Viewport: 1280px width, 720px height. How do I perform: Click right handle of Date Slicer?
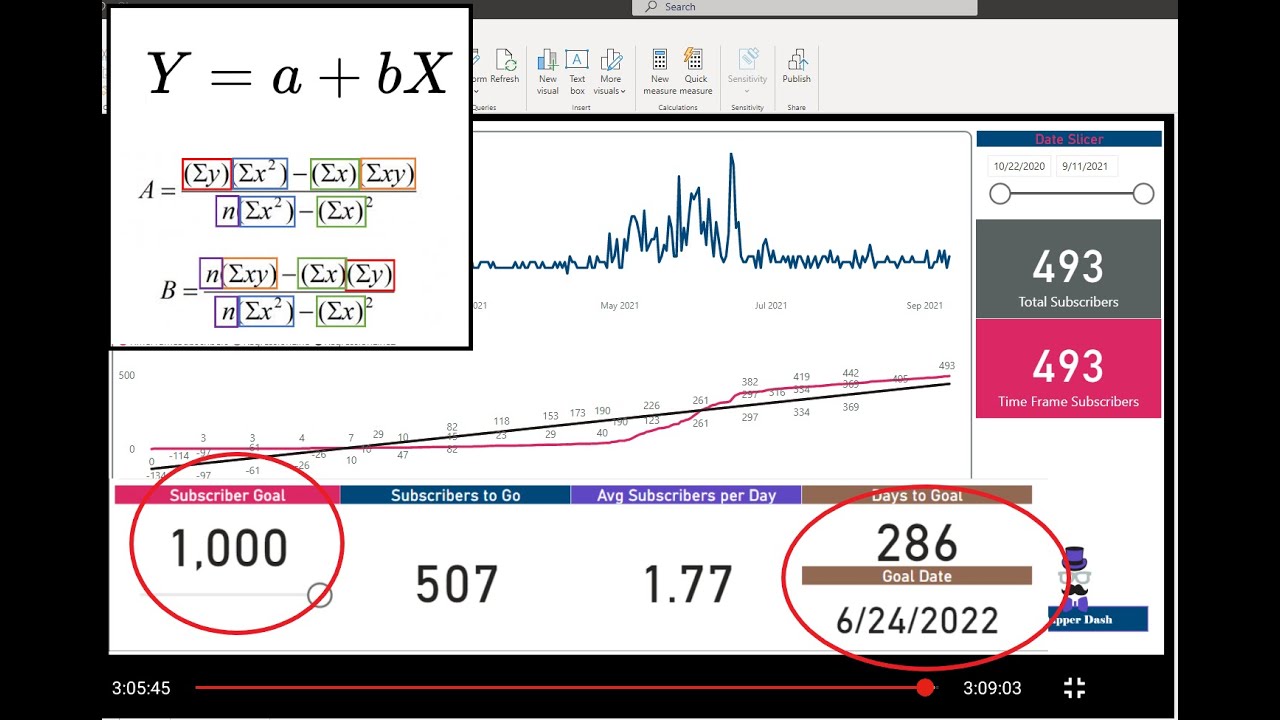pos(1143,194)
